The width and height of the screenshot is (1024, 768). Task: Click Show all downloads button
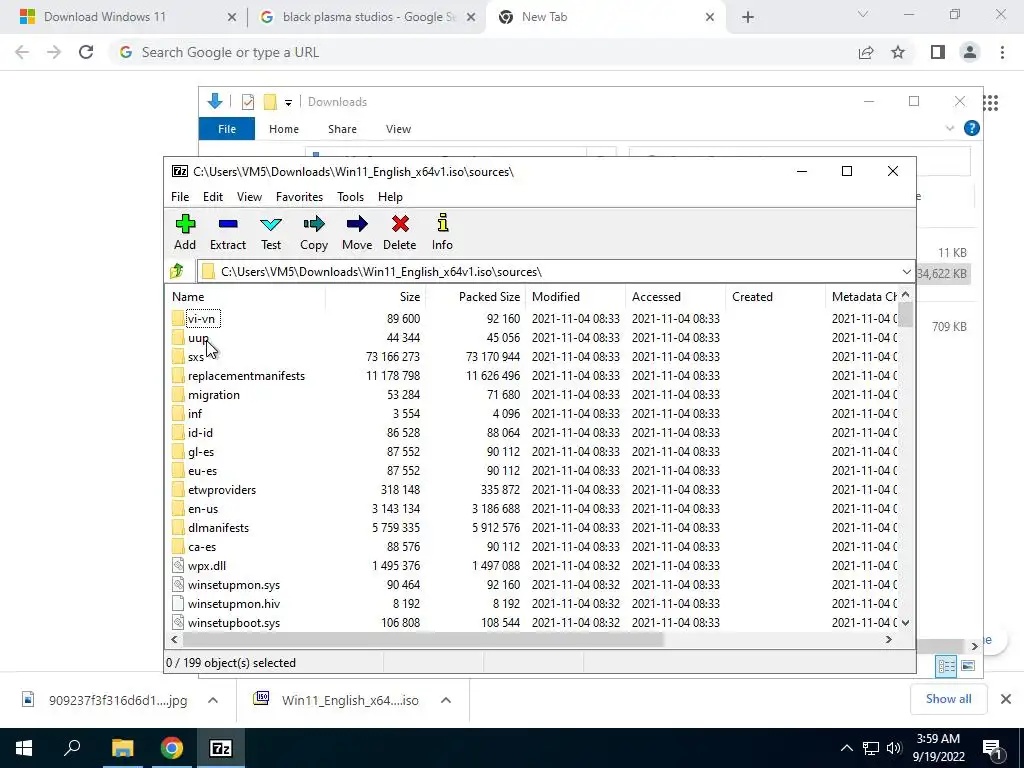pos(948,699)
